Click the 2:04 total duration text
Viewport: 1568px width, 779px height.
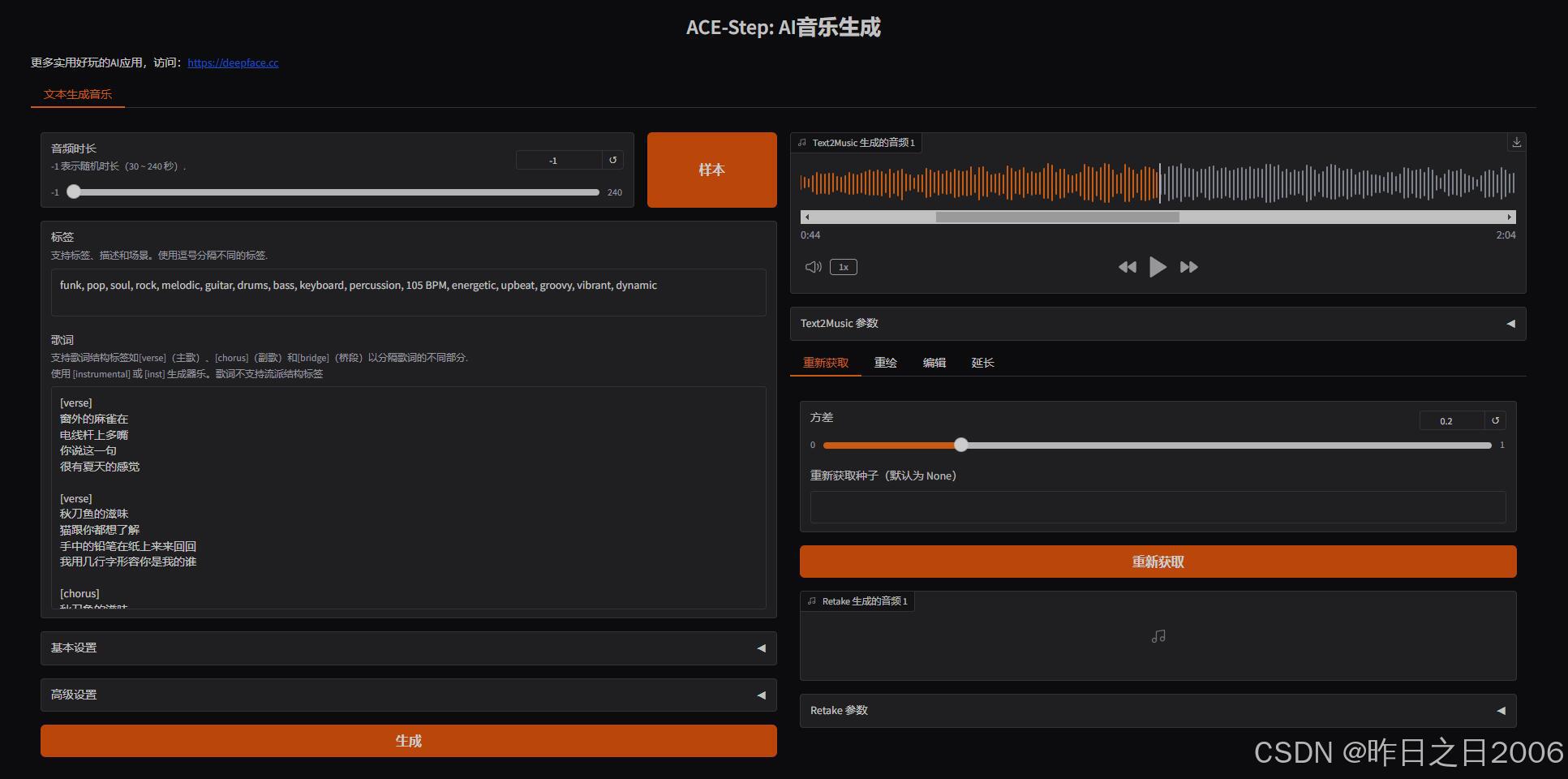(1506, 235)
